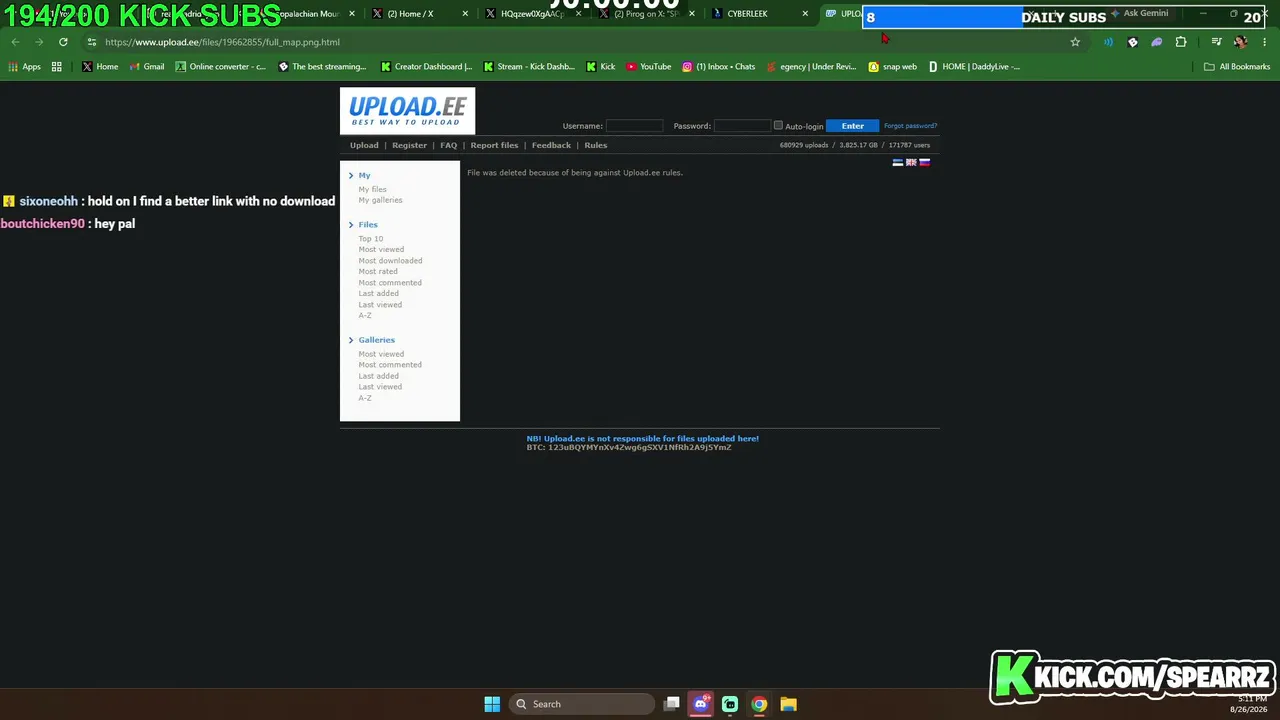Image resolution: width=1280 pixels, height=720 pixels.
Task: Open Most rated files link
Action: (x=378, y=272)
